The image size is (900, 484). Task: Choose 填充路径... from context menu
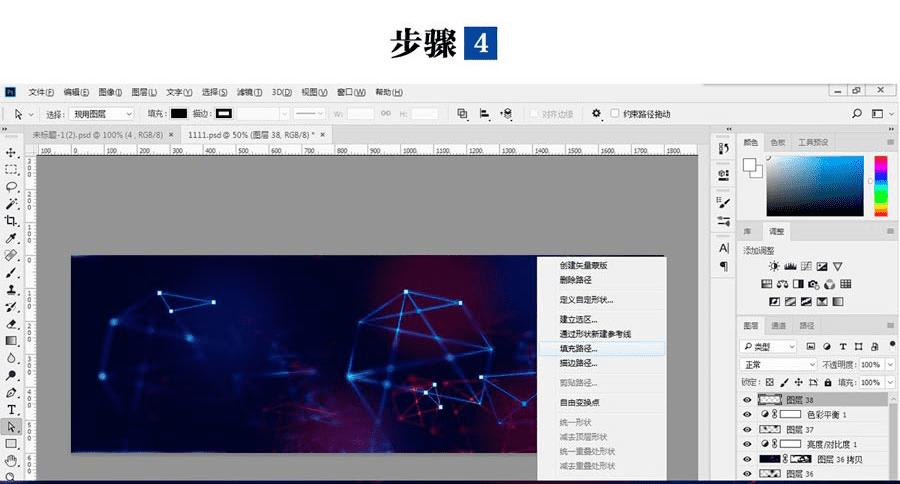(602, 349)
